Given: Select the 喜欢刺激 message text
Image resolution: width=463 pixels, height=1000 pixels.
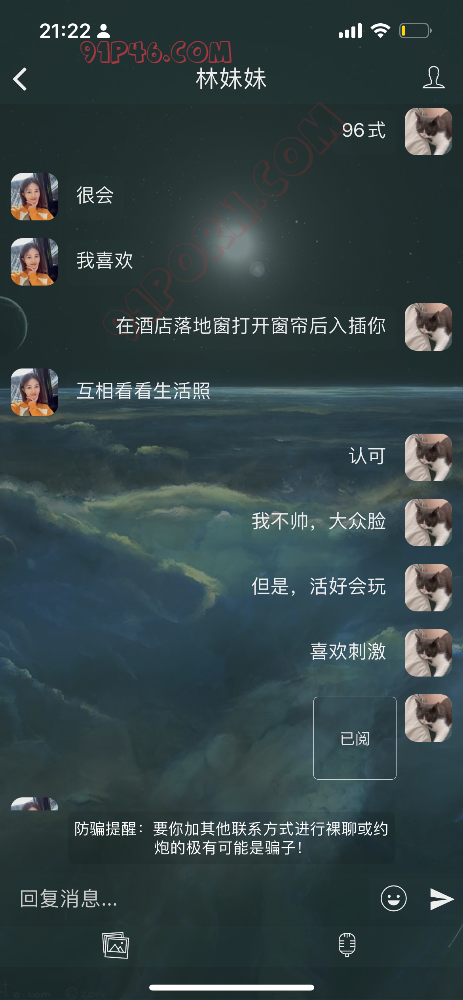Looking at the screenshot, I should coord(348,651).
